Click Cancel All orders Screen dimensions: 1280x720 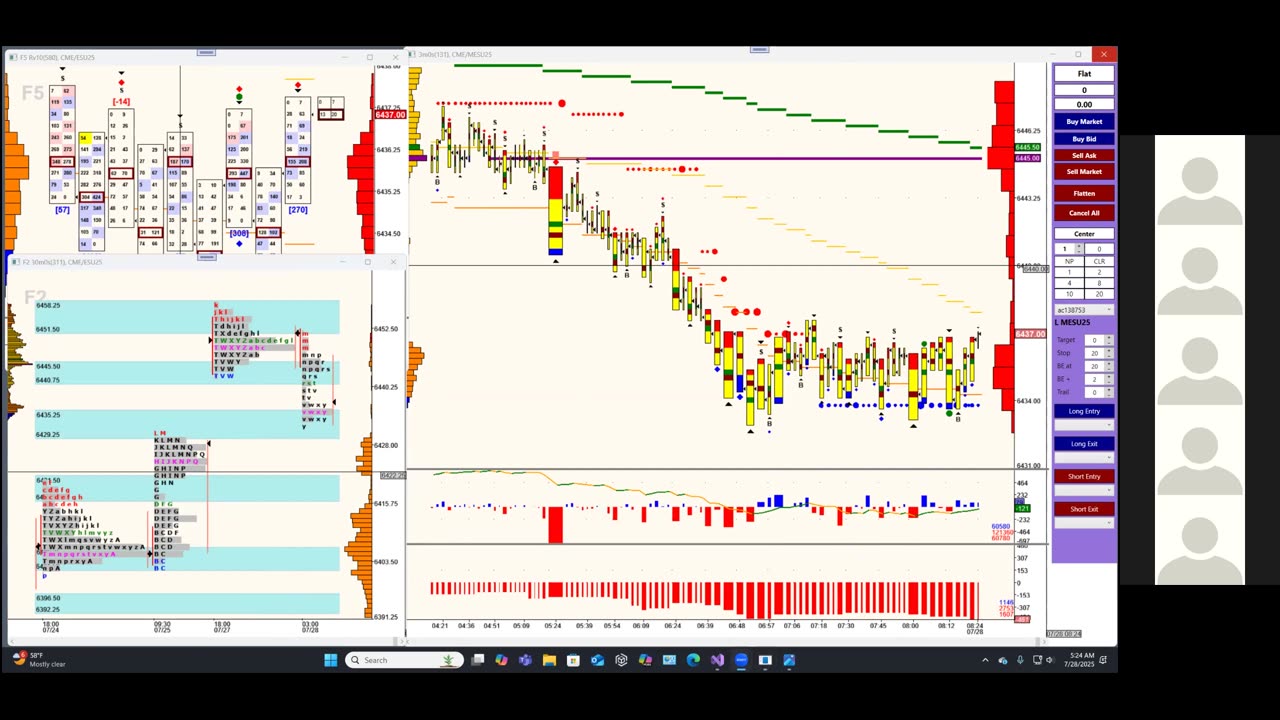click(1084, 213)
